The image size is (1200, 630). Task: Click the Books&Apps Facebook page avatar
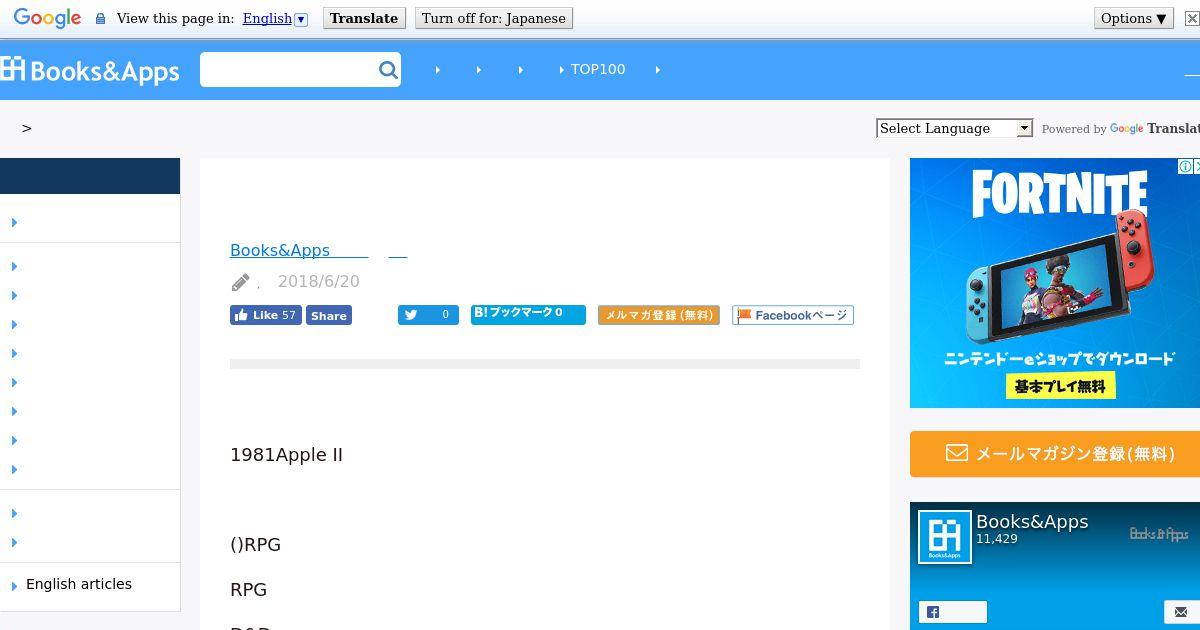pyautogui.click(x=945, y=537)
